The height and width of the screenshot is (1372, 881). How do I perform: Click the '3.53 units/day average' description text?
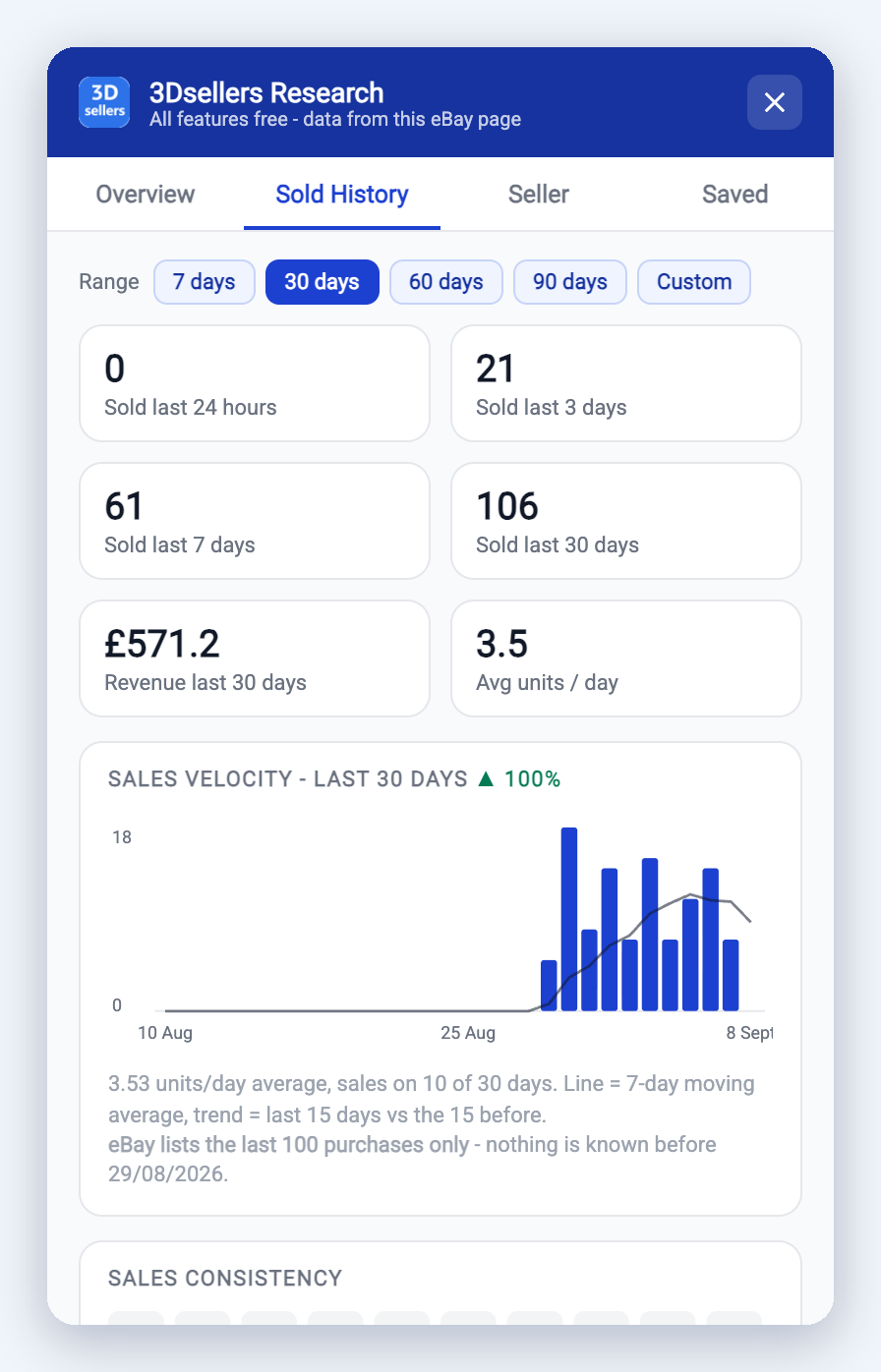432,1099
